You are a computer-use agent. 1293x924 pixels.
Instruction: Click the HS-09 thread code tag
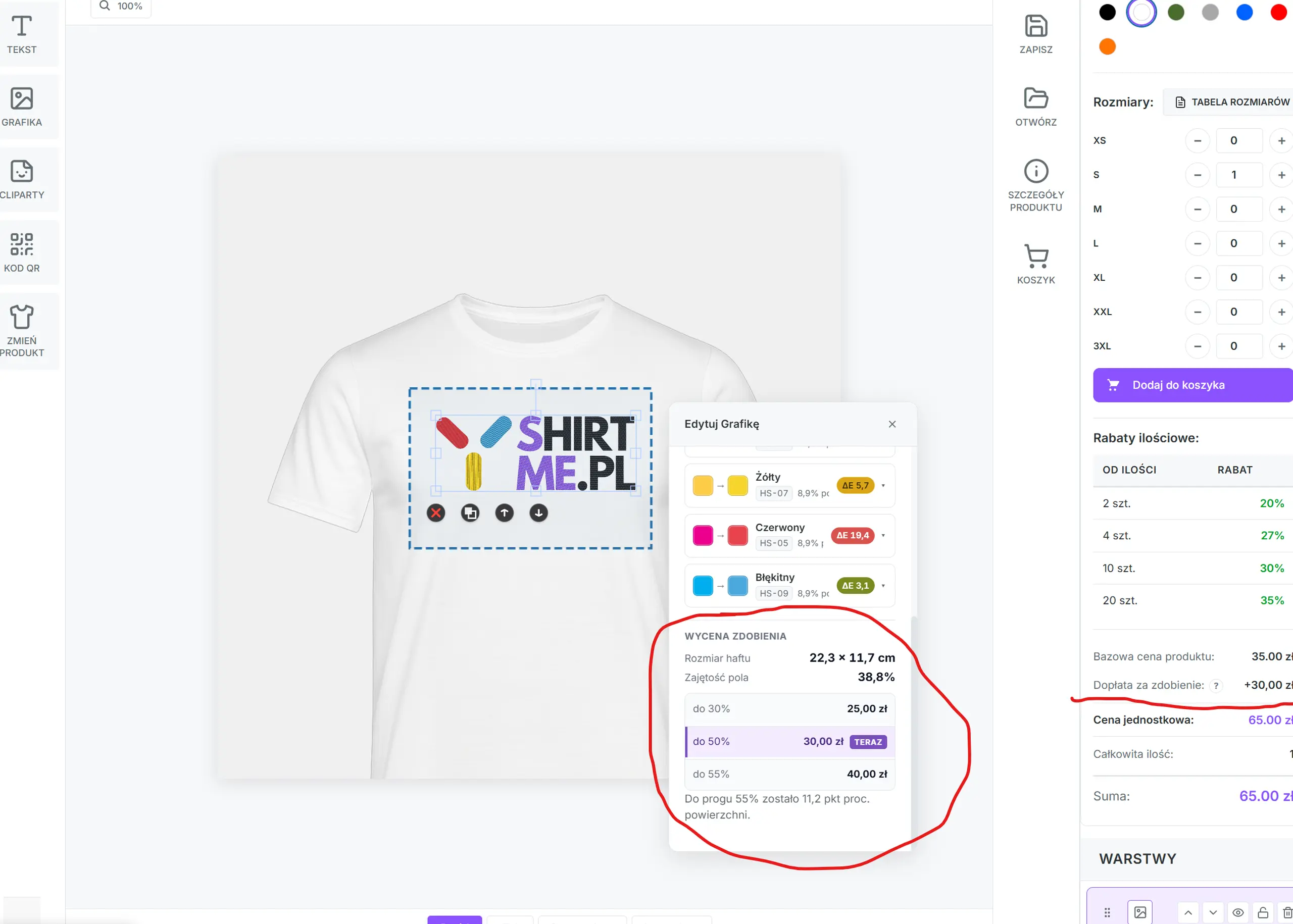[773, 593]
